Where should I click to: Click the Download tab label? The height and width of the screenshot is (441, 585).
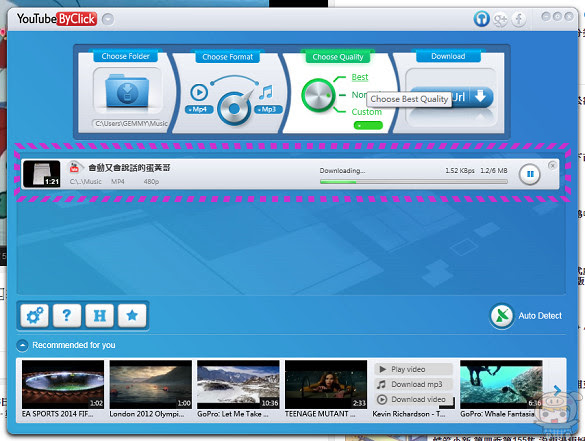pos(448,56)
